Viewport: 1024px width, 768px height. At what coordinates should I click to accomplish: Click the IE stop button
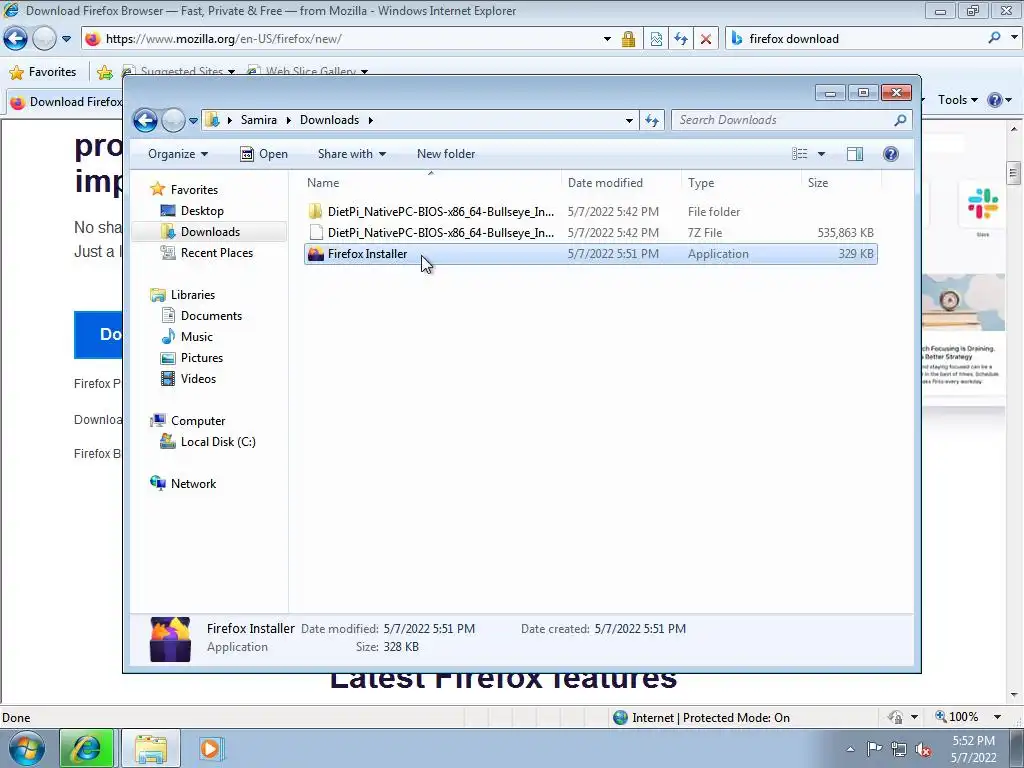click(705, 39)
